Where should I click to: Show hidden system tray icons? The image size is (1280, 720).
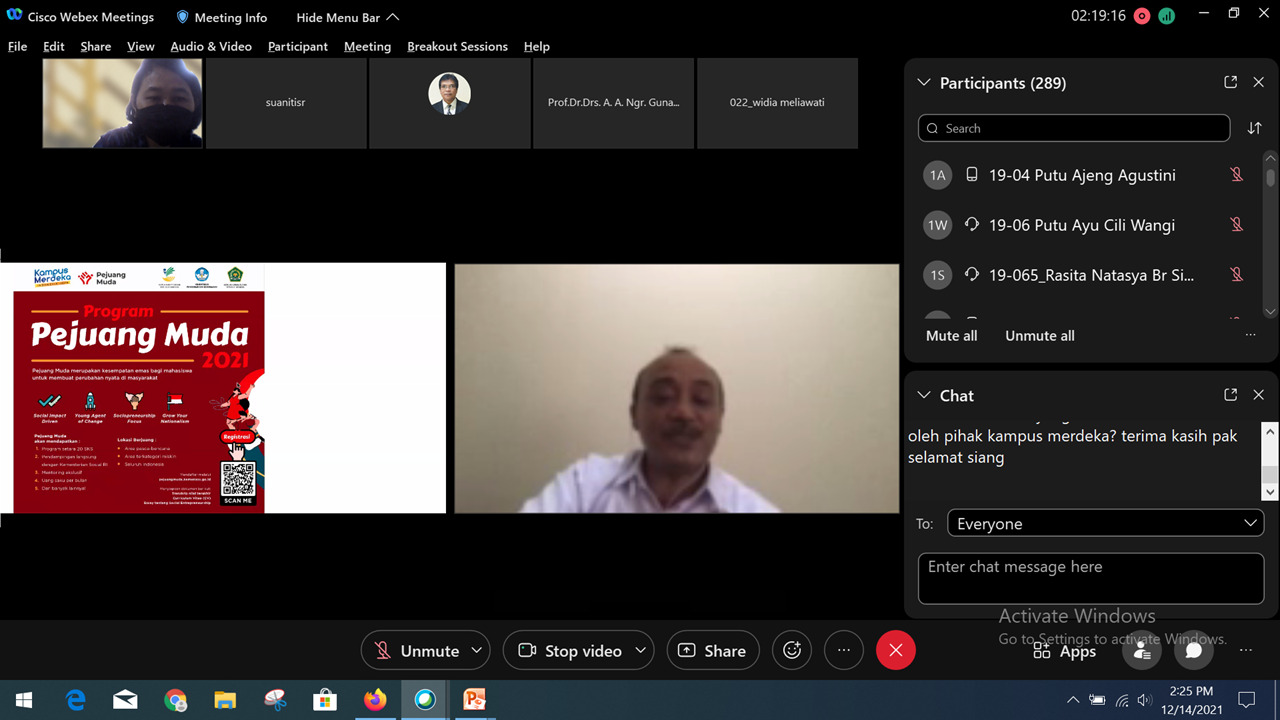coord(1073,700)
